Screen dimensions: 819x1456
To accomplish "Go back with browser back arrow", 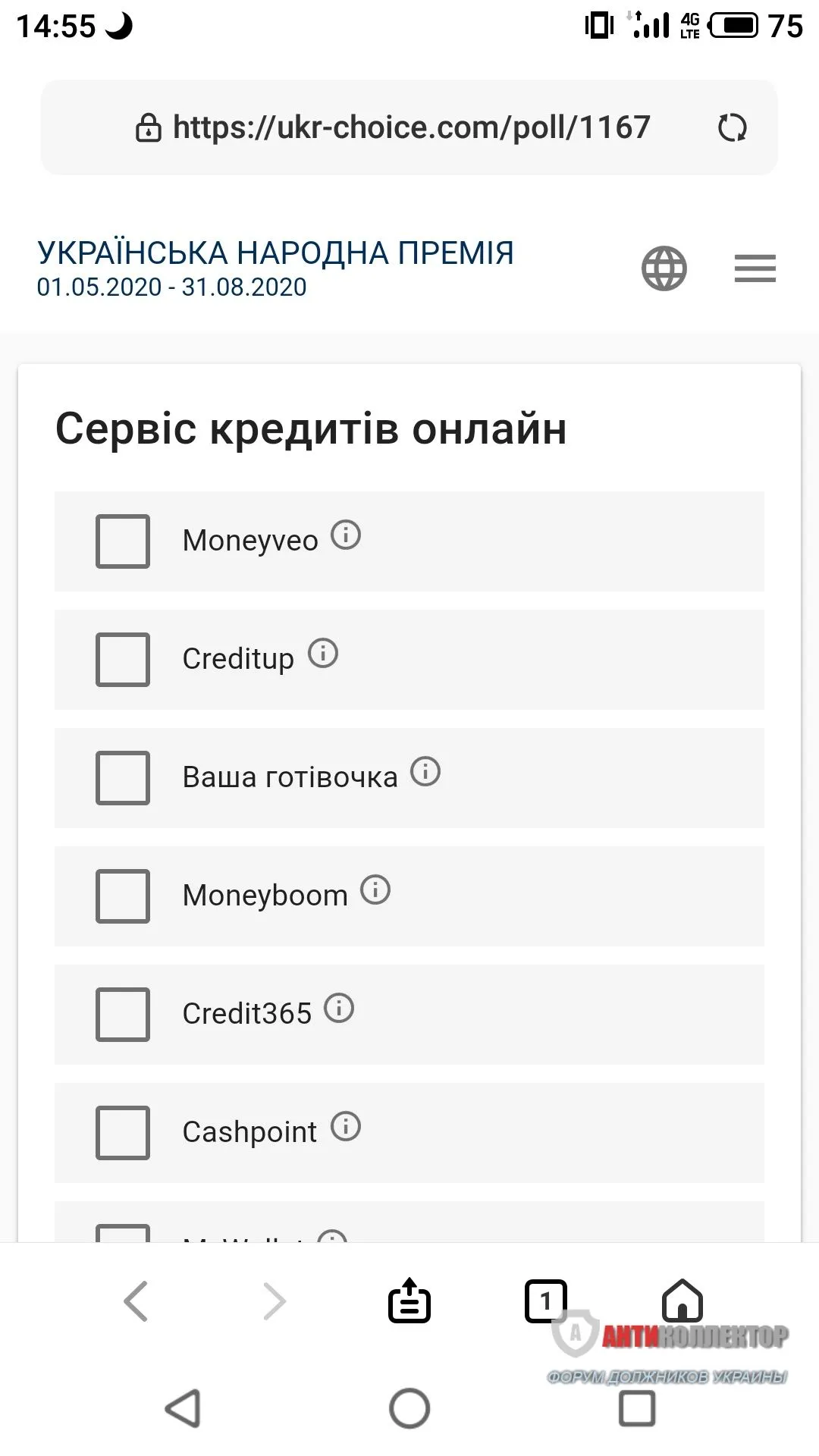I will (x=136, y=1301).
